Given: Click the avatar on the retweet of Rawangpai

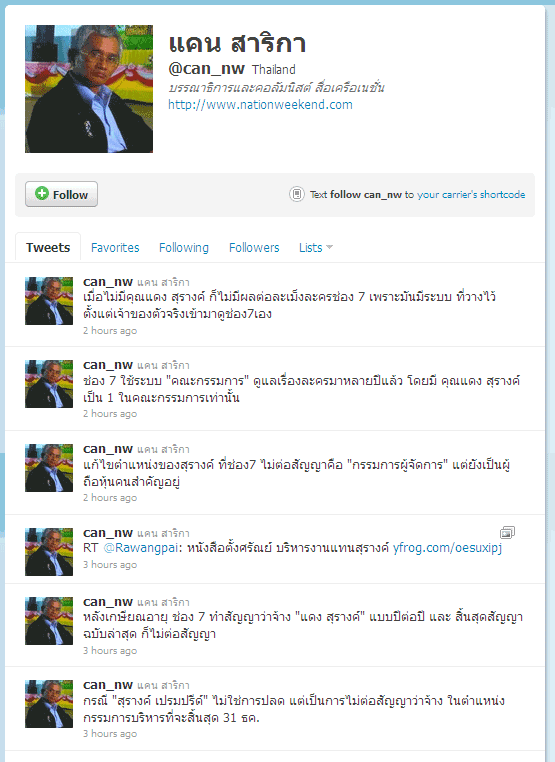Looking at the screenshot, I should tap(49, 552).
